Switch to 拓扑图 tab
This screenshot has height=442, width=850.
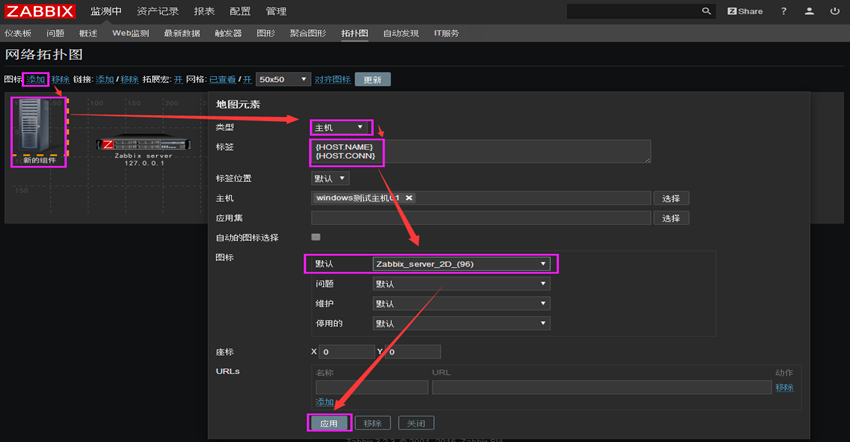355,33
